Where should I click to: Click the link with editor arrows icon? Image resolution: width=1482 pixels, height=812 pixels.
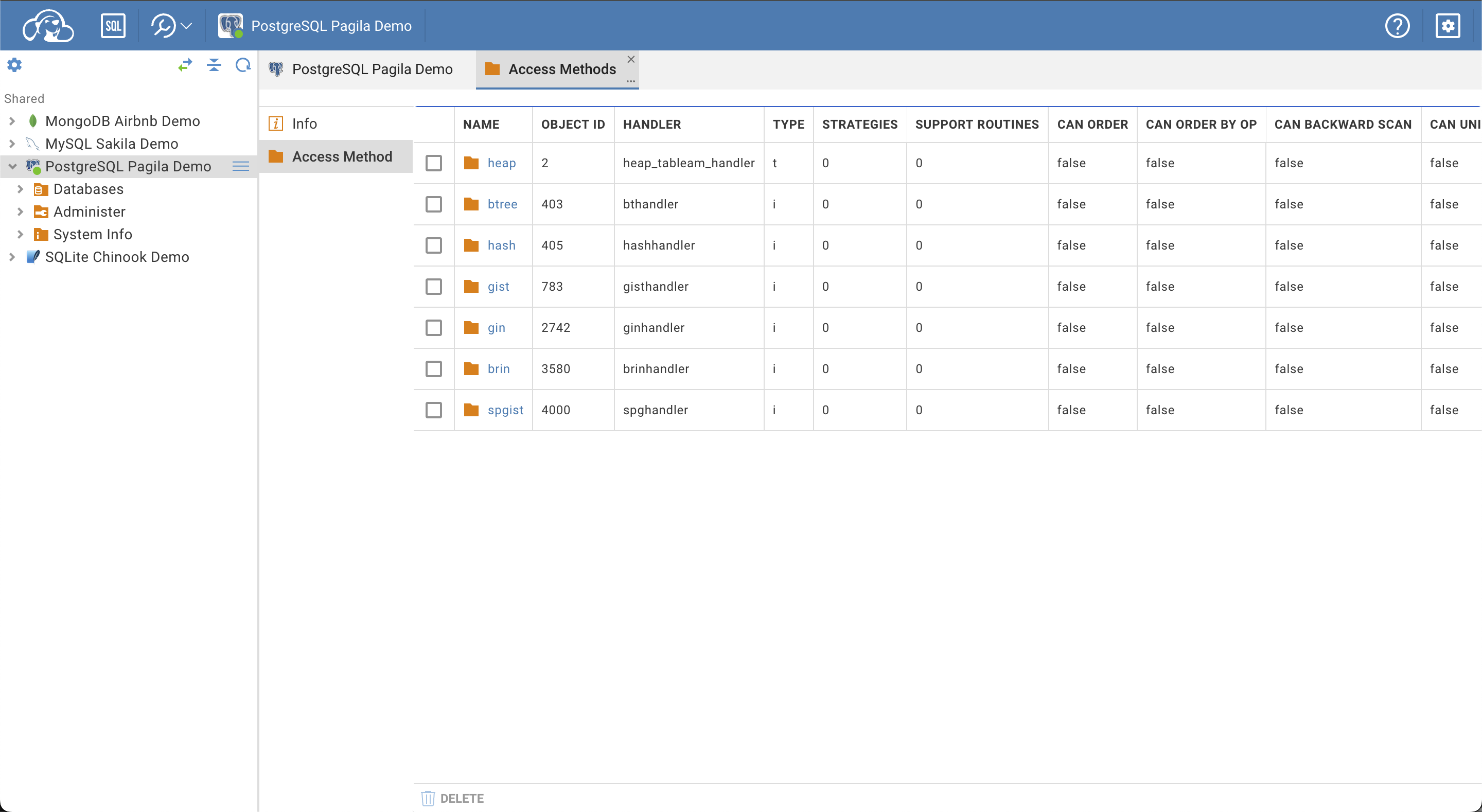(185, 65)
